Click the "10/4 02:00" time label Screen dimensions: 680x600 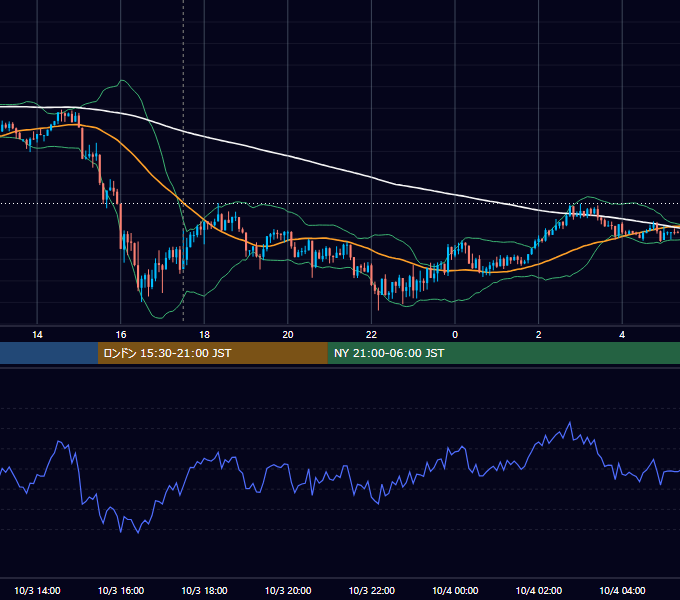(539, 590)
